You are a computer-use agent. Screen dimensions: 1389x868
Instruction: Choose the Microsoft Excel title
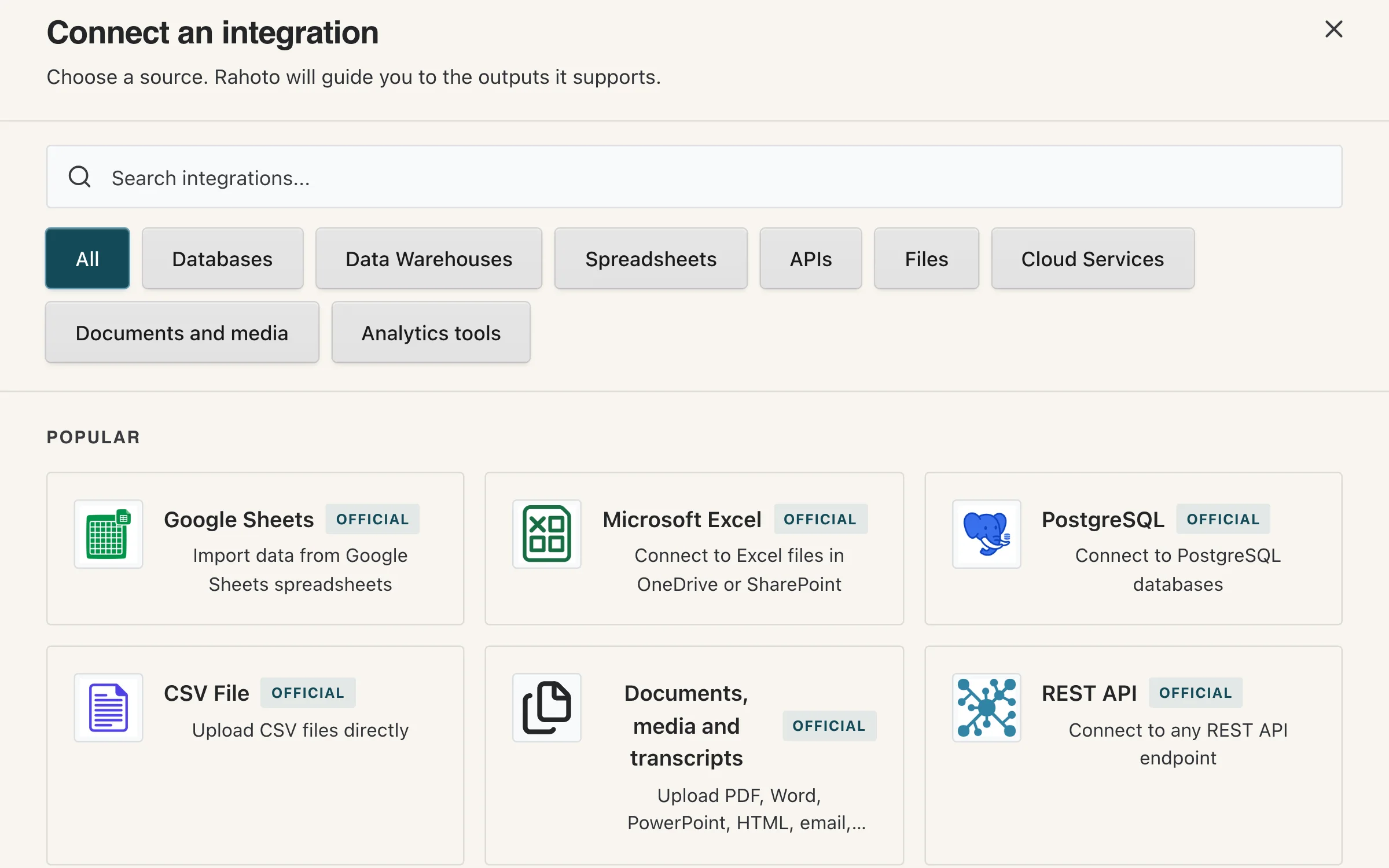(x=682, y=520)
